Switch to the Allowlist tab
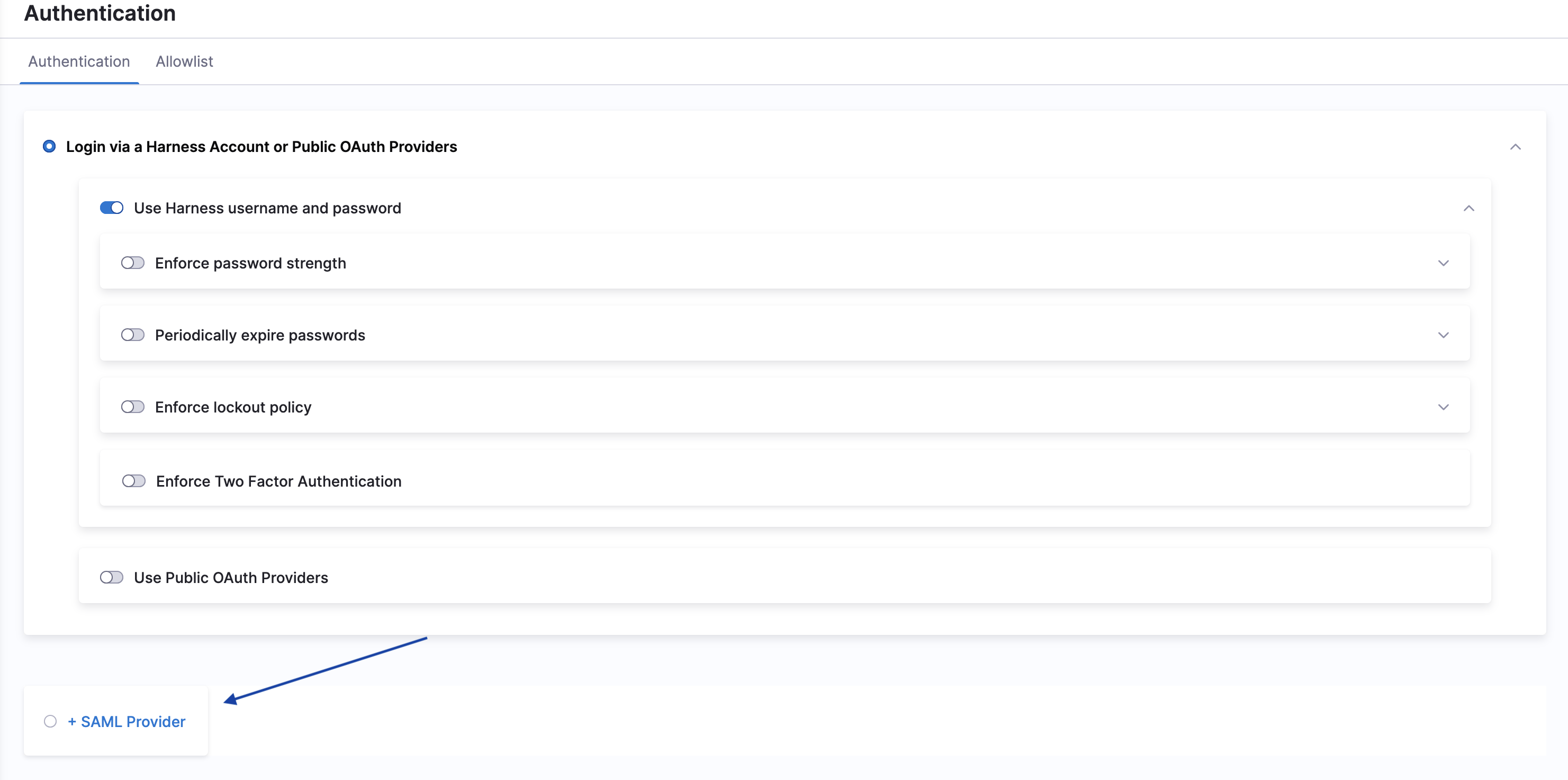Screen dimensions: 1568x780 [184, 61]
